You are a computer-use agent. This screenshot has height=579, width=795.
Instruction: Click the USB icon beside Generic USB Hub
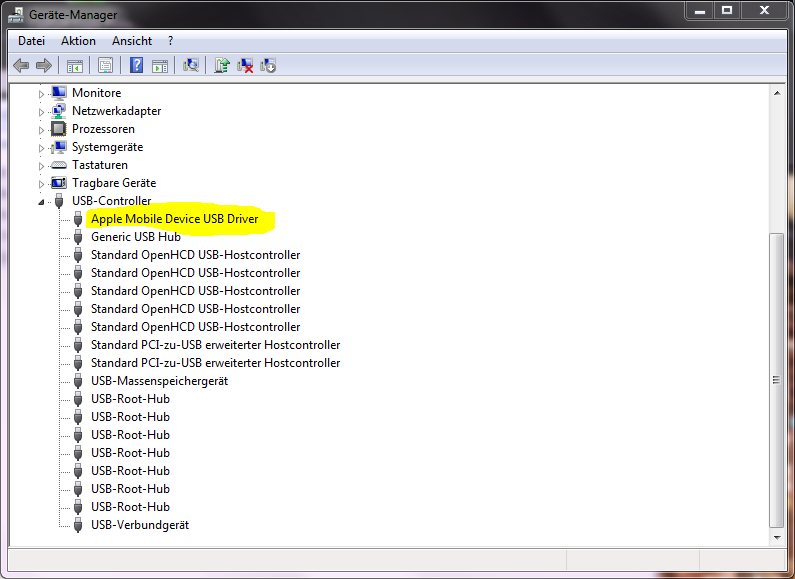click(x=78, y=237)
